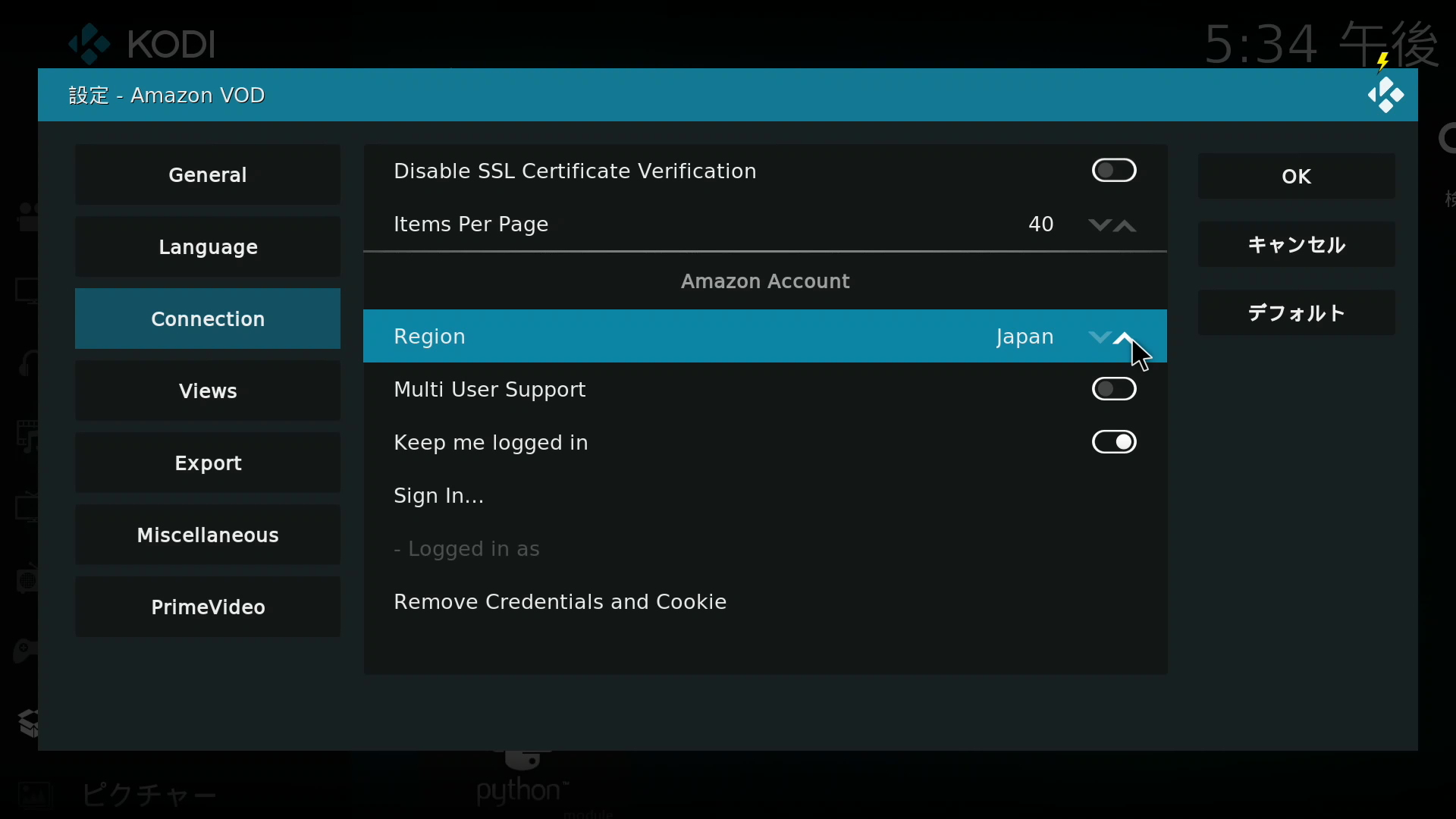Click the Disable SSL Certificate Verification label

click(x=575, y=171)
